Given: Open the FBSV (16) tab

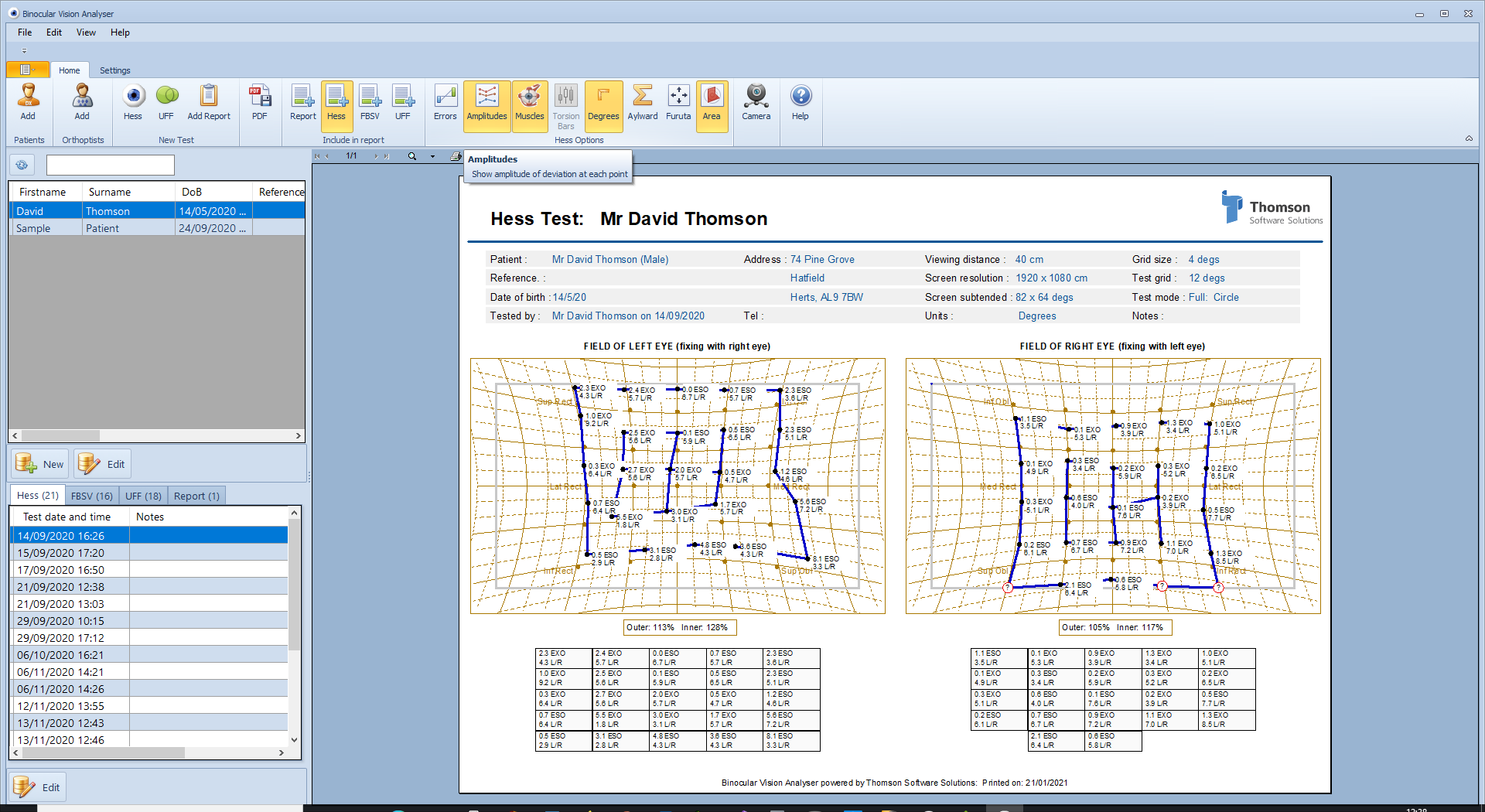Looking at the screenshot, I should (91, 496).
